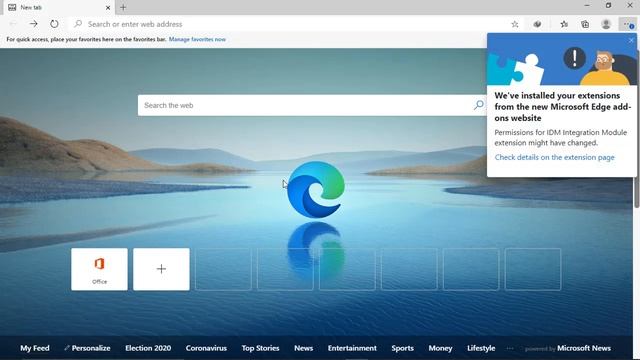Restore down the Edge window
This screenshot has width=640, height=360.
[609, 6]
